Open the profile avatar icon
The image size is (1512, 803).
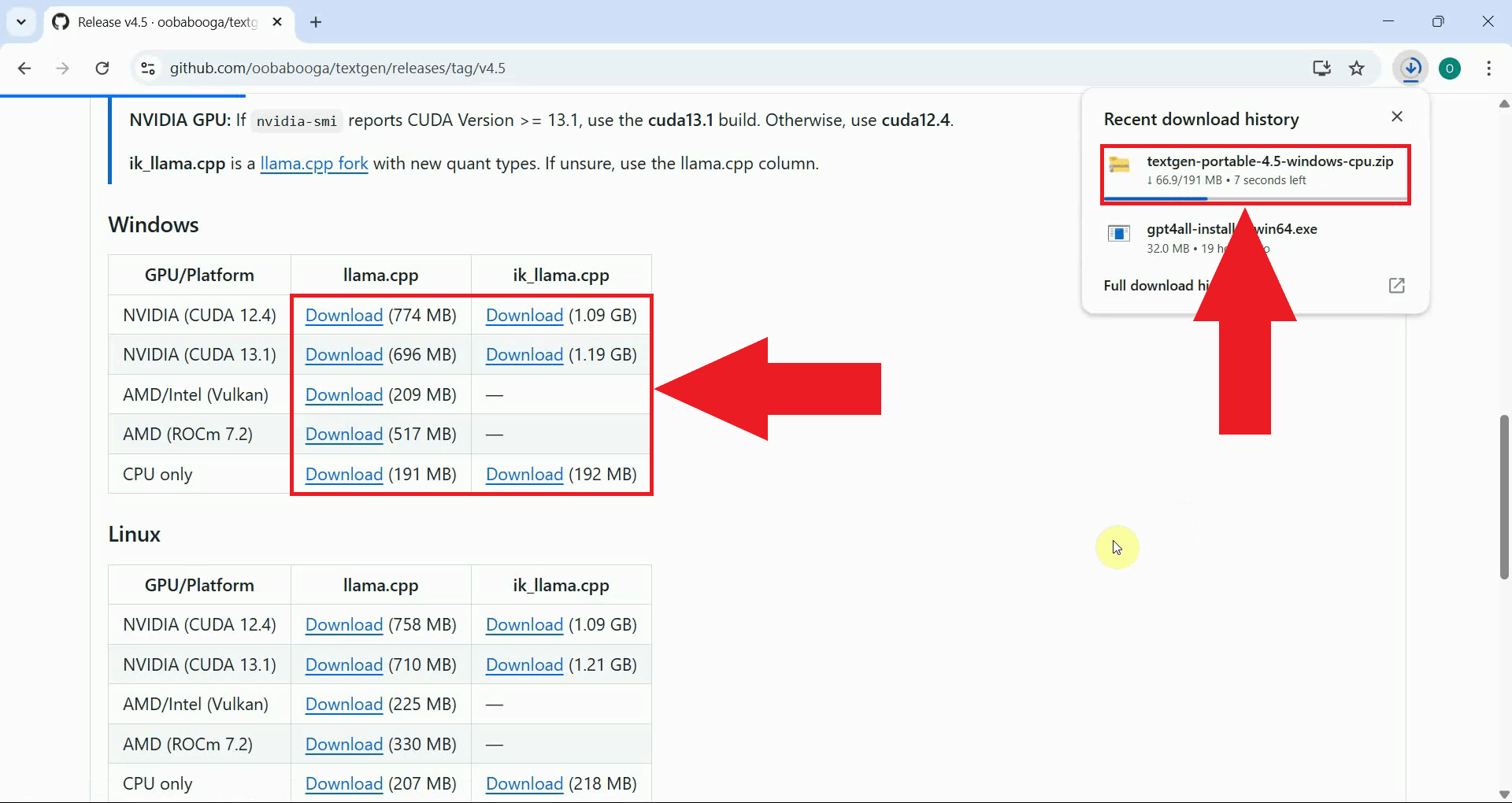(1450, 68)
